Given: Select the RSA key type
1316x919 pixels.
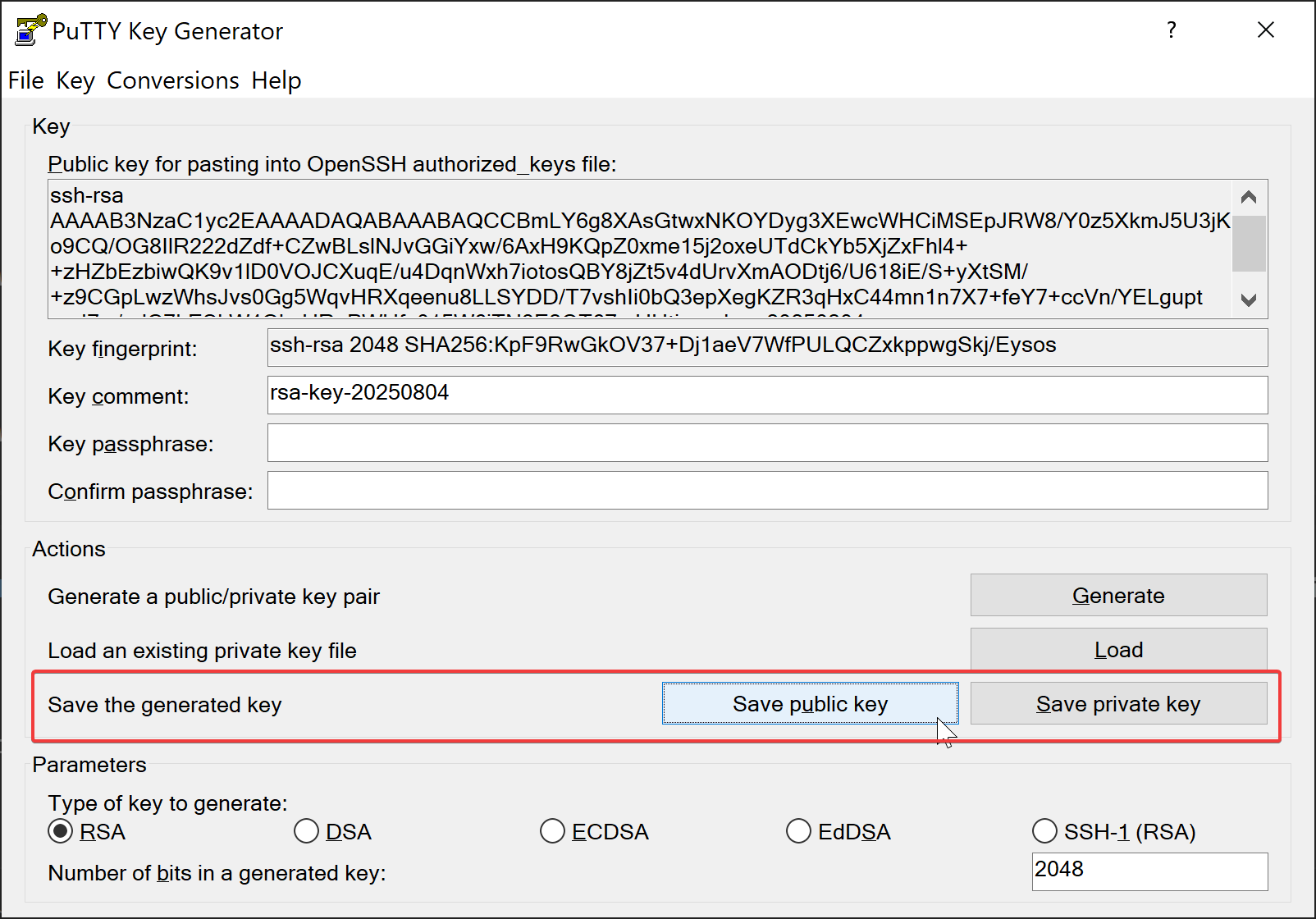Looking at the screenshot, I should coord(61,831).
